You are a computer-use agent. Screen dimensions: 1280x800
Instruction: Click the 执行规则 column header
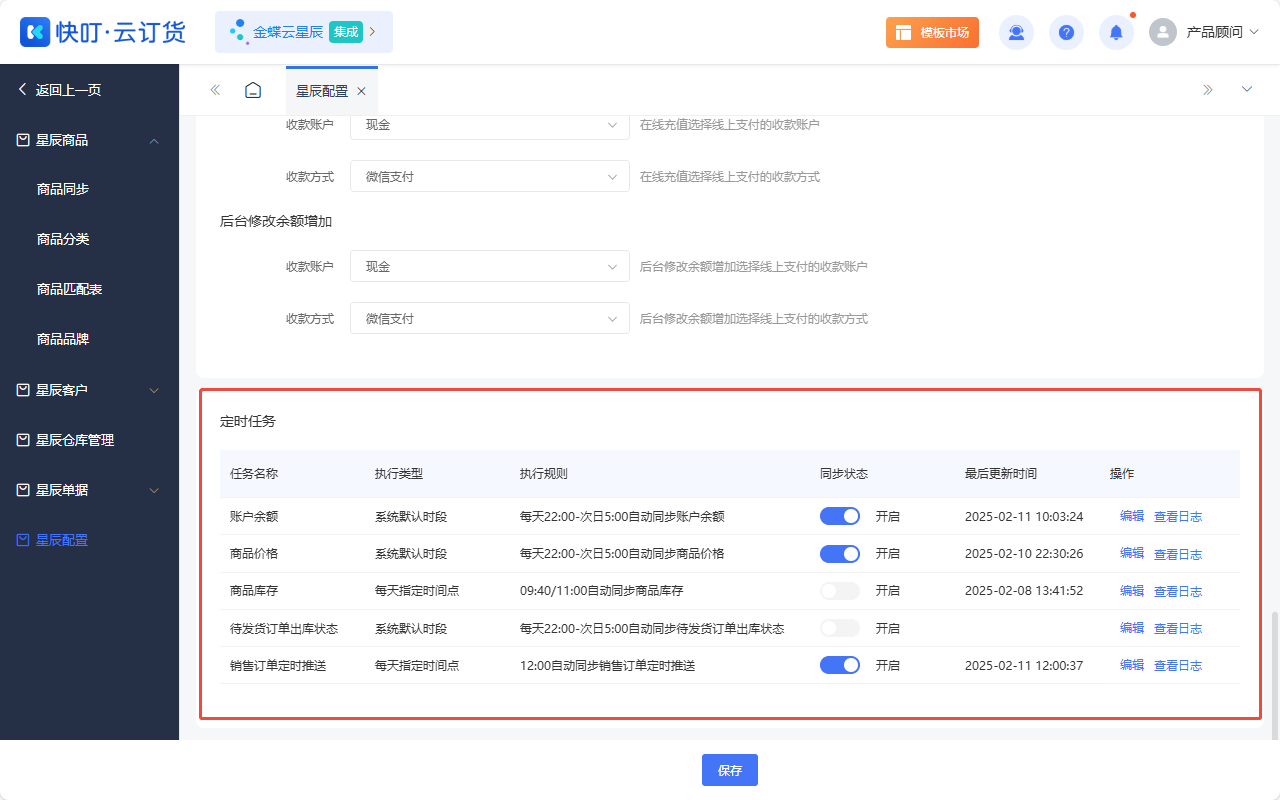(x=544, y=473)
